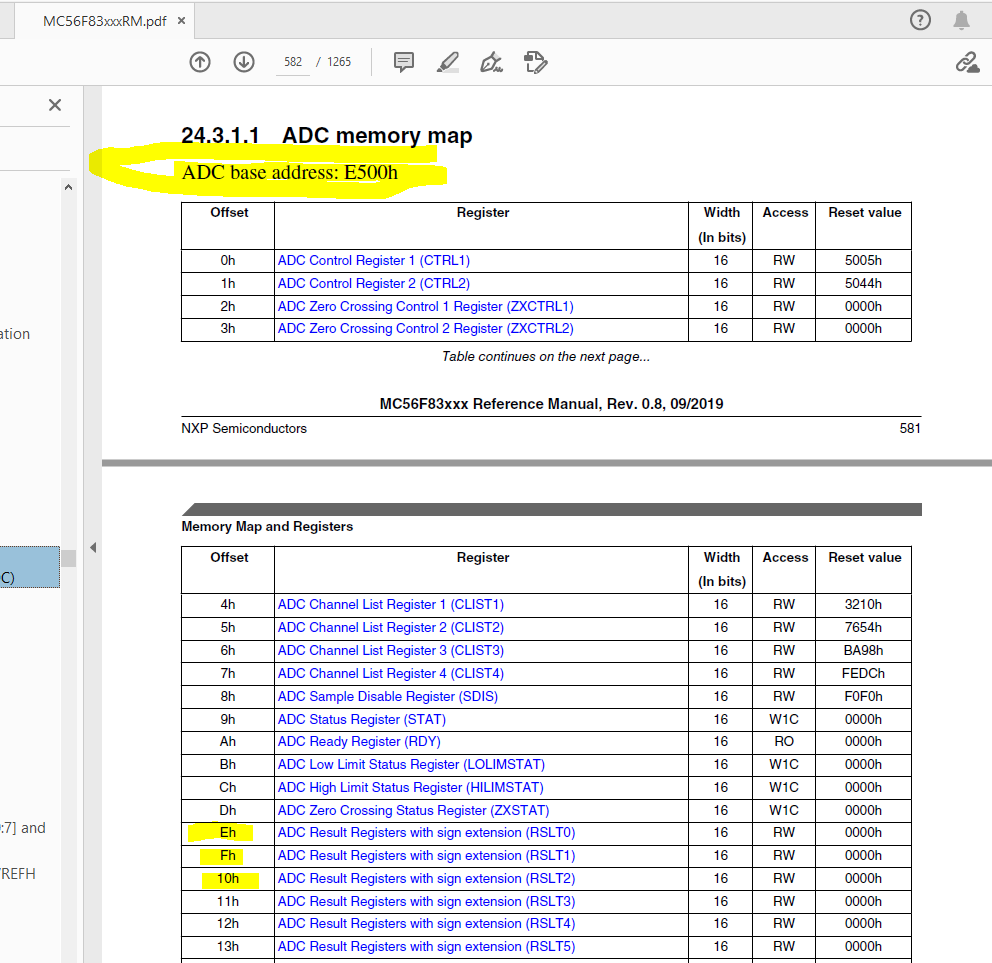Click the share link icon
The width and height of the screenshot is (992, 963).
(x=967, y=62)
